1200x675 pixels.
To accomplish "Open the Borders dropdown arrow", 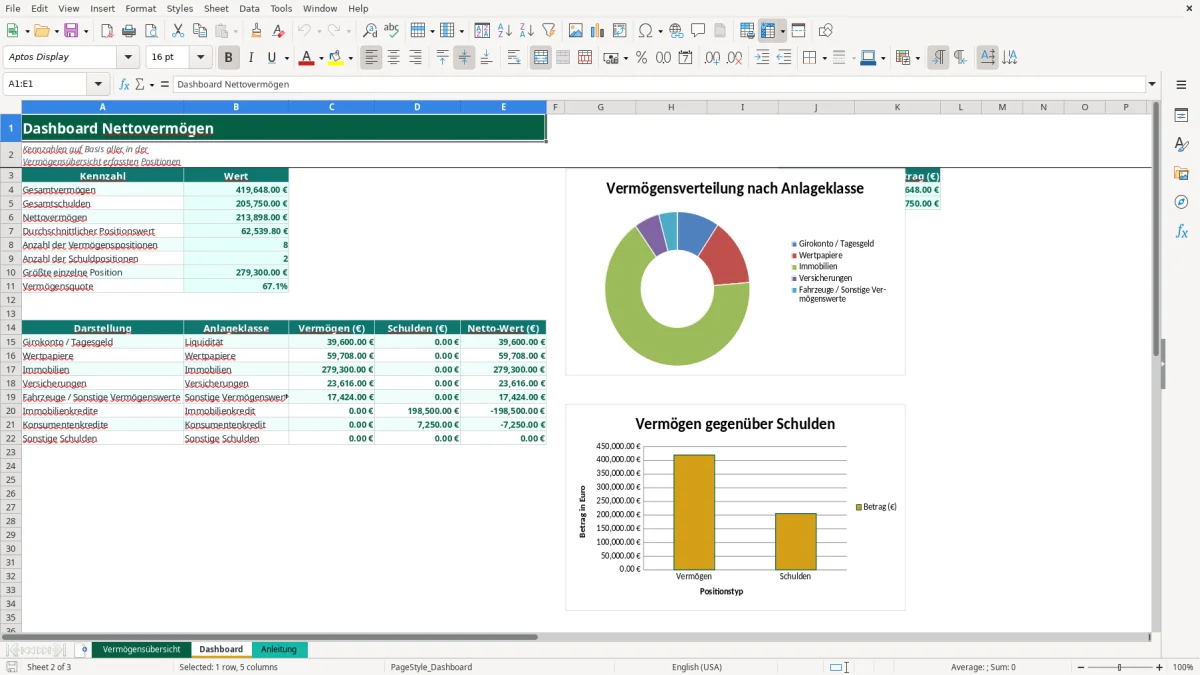I will click(824, 58).
